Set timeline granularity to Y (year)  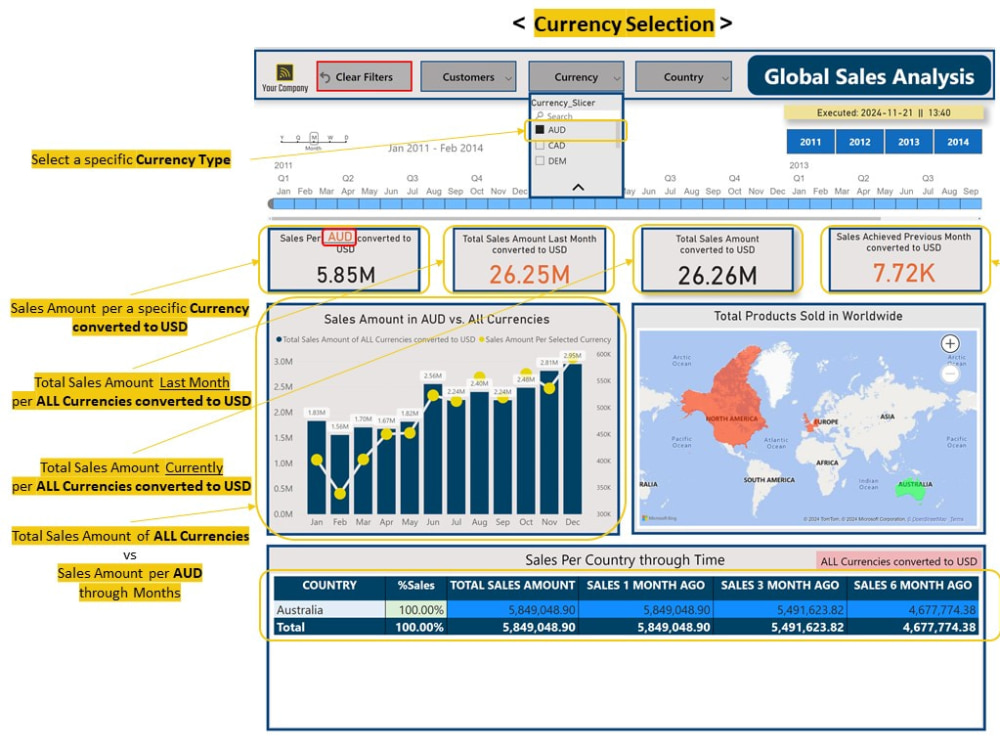(x=282, y=138)
